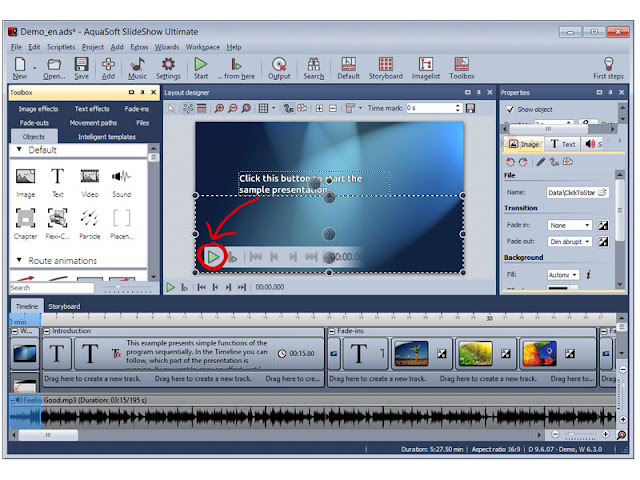Image resolution: width=640 pixels, height=480 pixels.
Task: Open grid options dropdown arrow
Action: (x=273, y=108)
